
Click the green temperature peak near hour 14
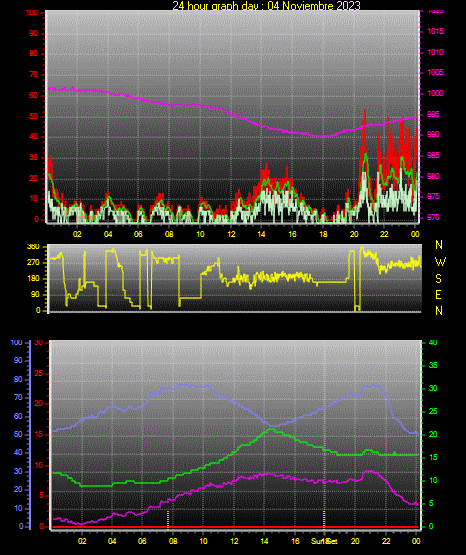[272, 429]
